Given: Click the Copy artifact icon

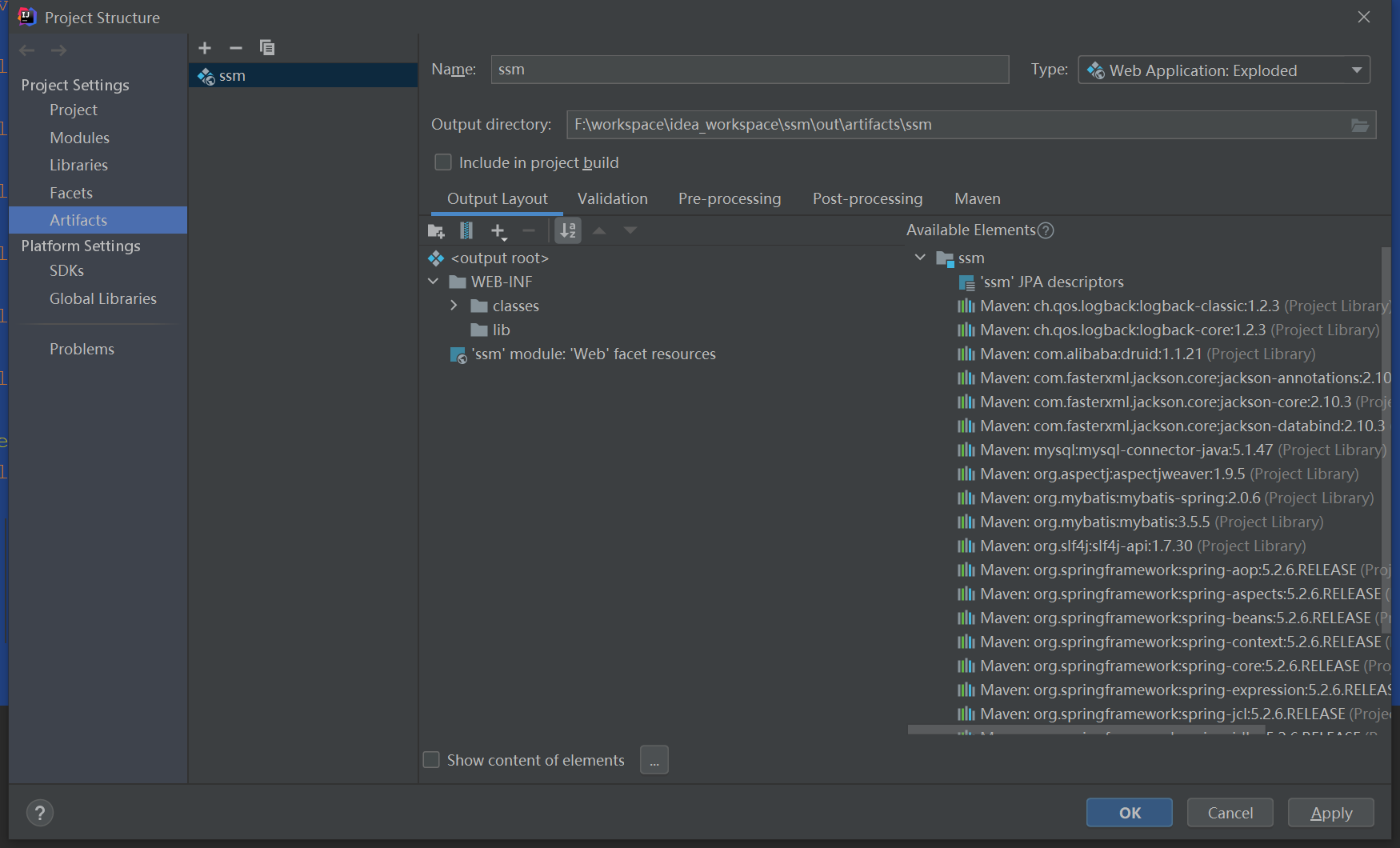Looking at the screenshot, I should click(267, 48).
